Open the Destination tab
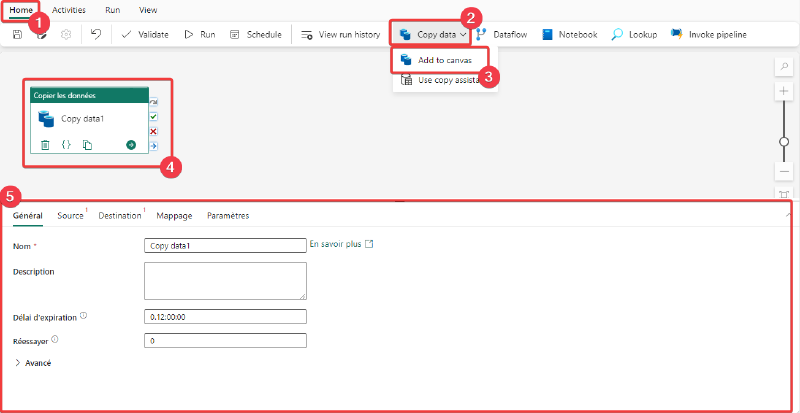 120,216
